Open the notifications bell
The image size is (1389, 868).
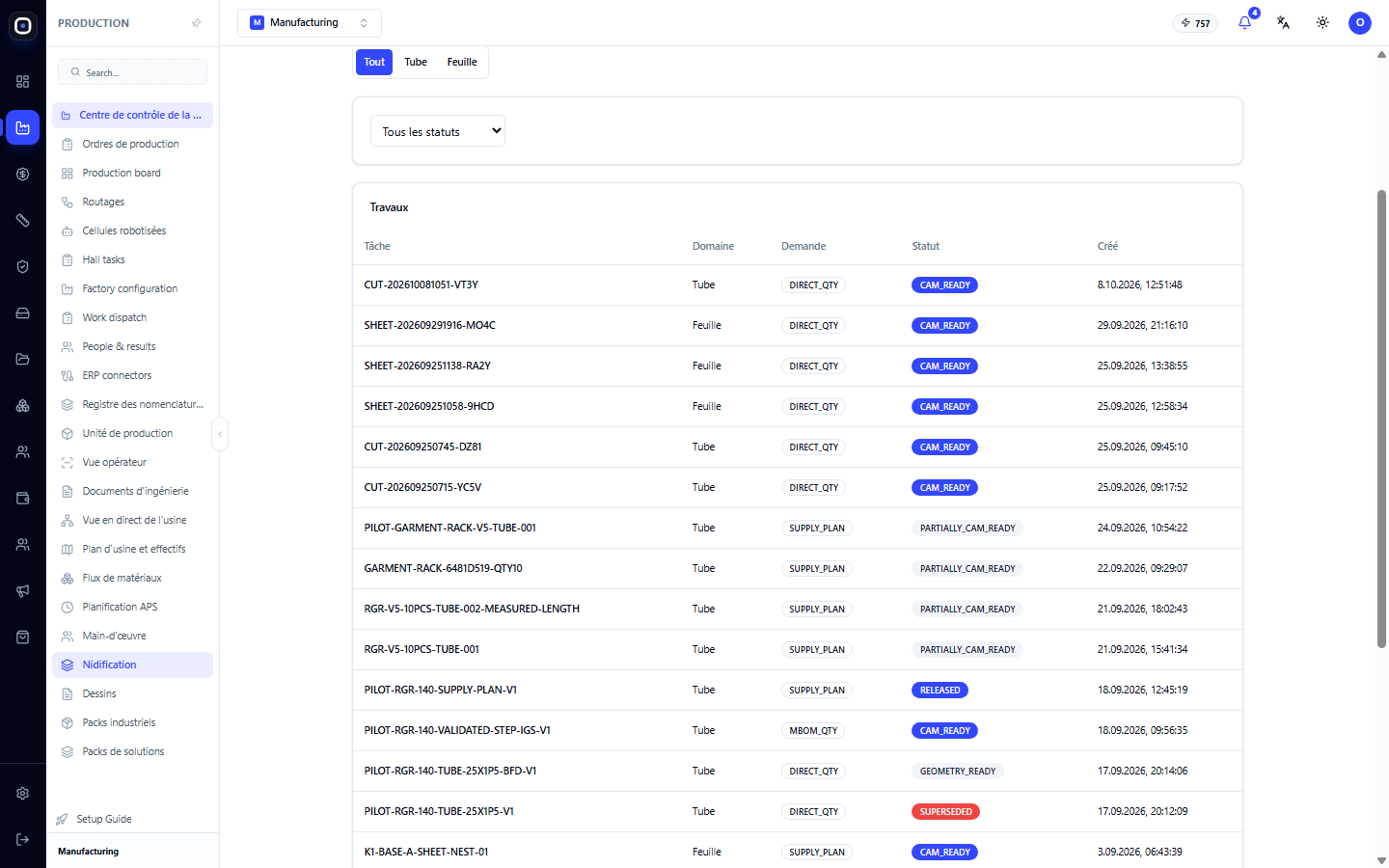coord(1244,22)
